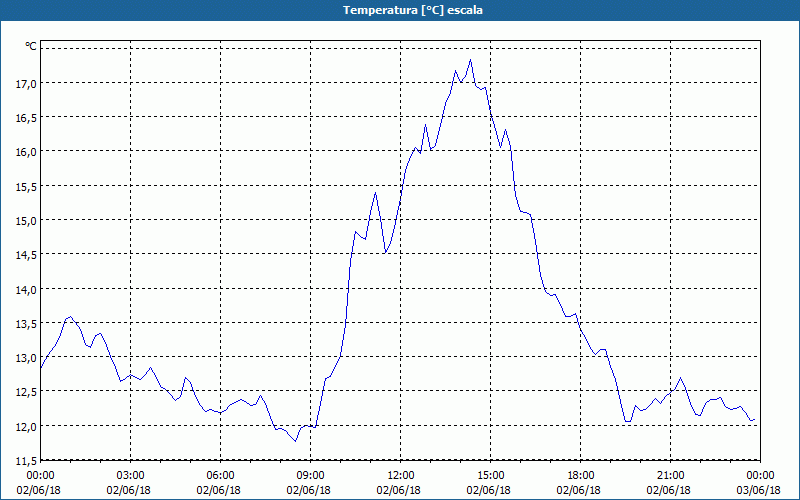Image resolution: width=800 pixels, height=500 pixels.
Task: Select the 17,0 y-axis value
Action: (x=27, y=83)
